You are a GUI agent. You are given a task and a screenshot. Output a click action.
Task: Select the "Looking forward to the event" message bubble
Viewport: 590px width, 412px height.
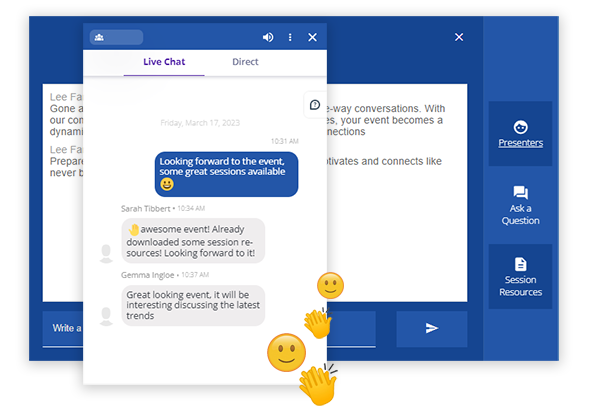[x=226, y=174]
